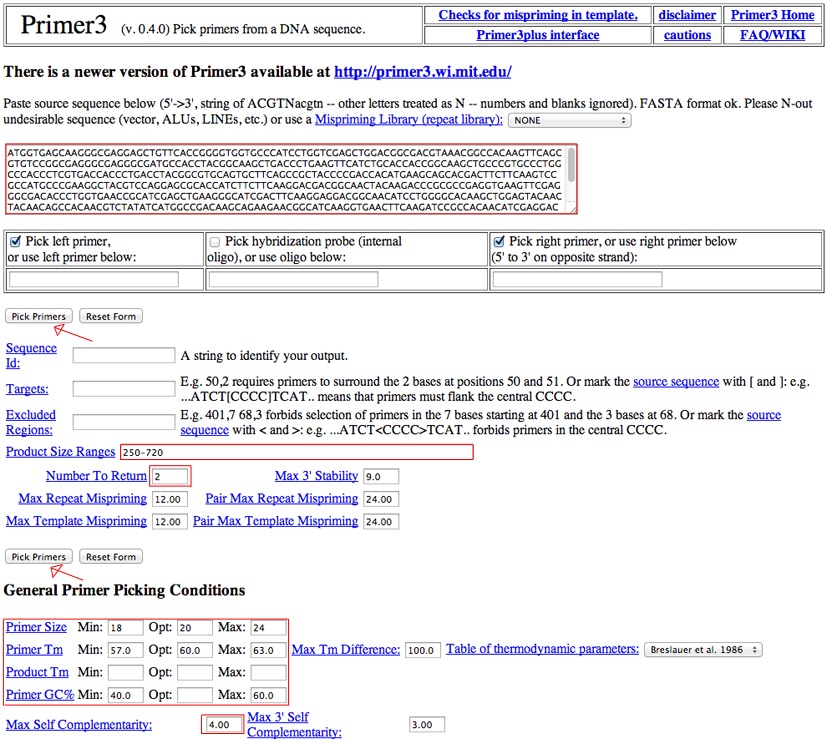Open Checks for mispriming in template link
The width and height of the screenshot is (827, 739).
pos(537,15)
